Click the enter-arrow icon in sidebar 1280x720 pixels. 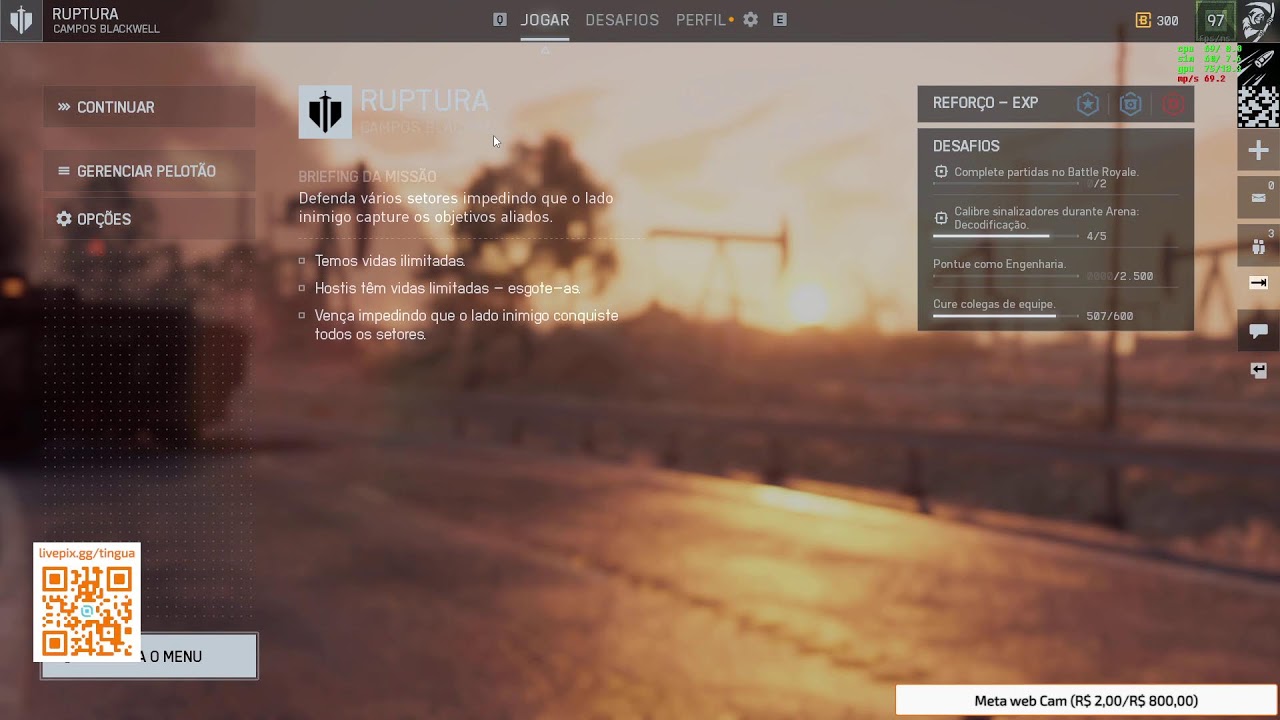[x=1259, y=370]
